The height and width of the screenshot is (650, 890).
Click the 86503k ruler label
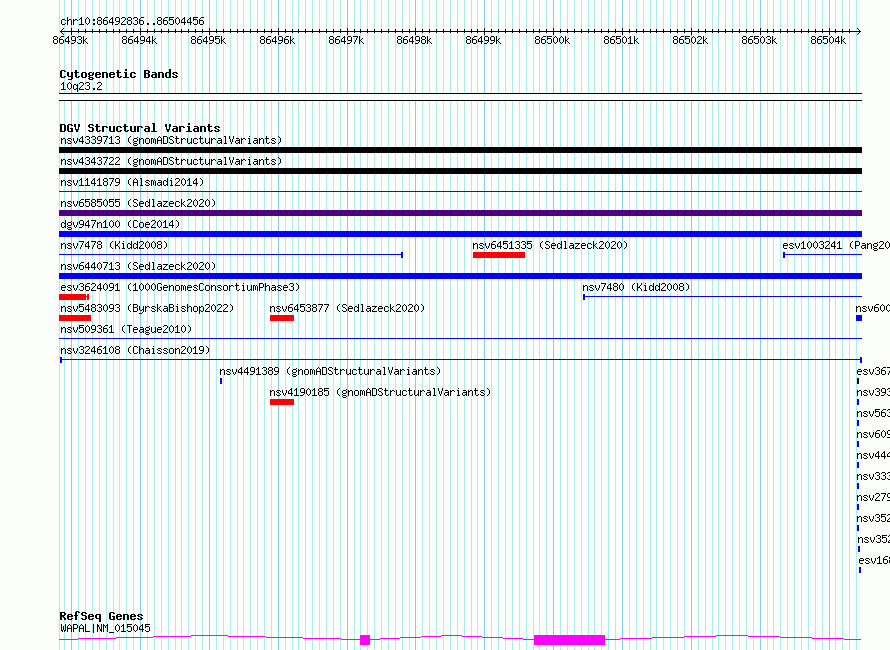(x=759, y=40)
